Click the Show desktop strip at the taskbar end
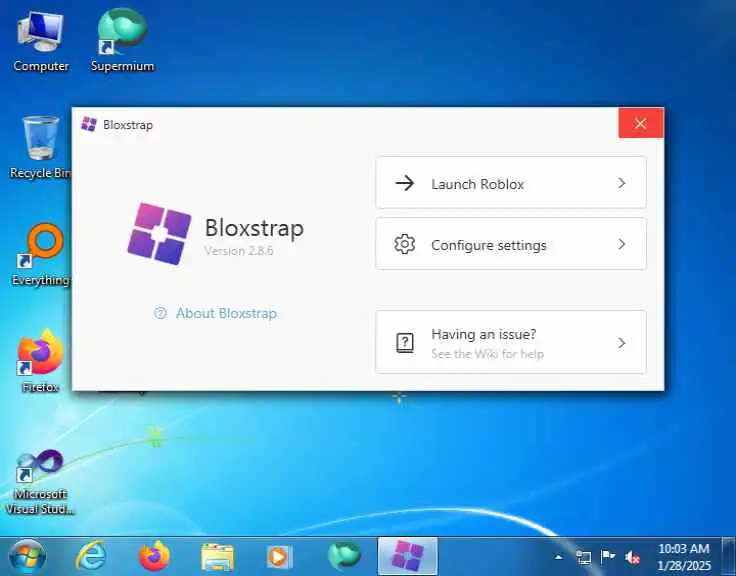This screenshot has width=736, height=576. 729,557
